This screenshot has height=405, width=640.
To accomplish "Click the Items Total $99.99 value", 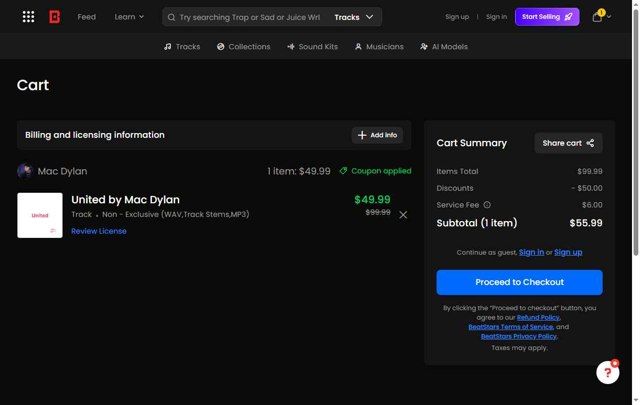I will (590, 171).
